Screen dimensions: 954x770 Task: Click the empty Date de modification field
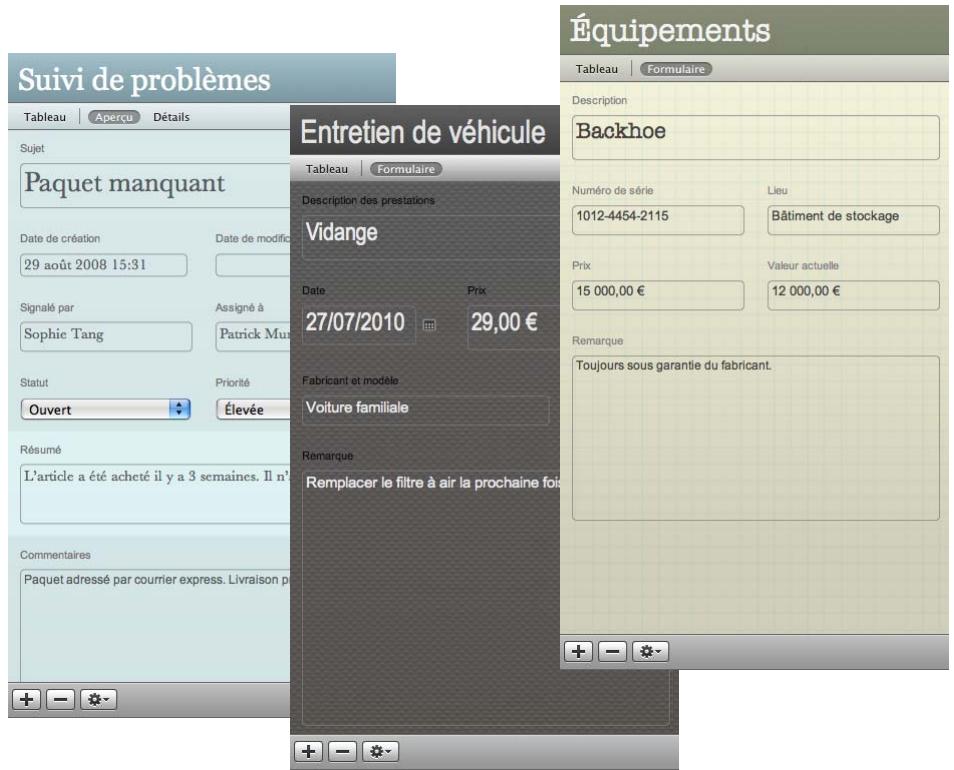click(253, 265)
